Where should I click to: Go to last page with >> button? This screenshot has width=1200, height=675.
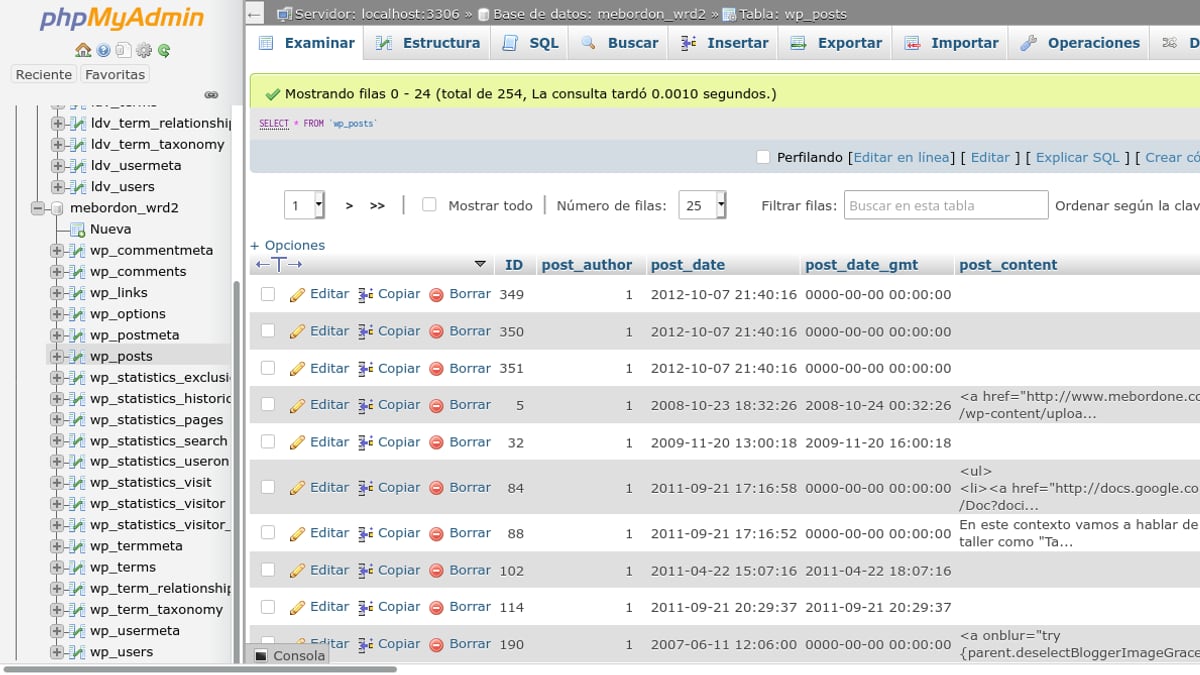pyautogui.click(x=377, y=206)
